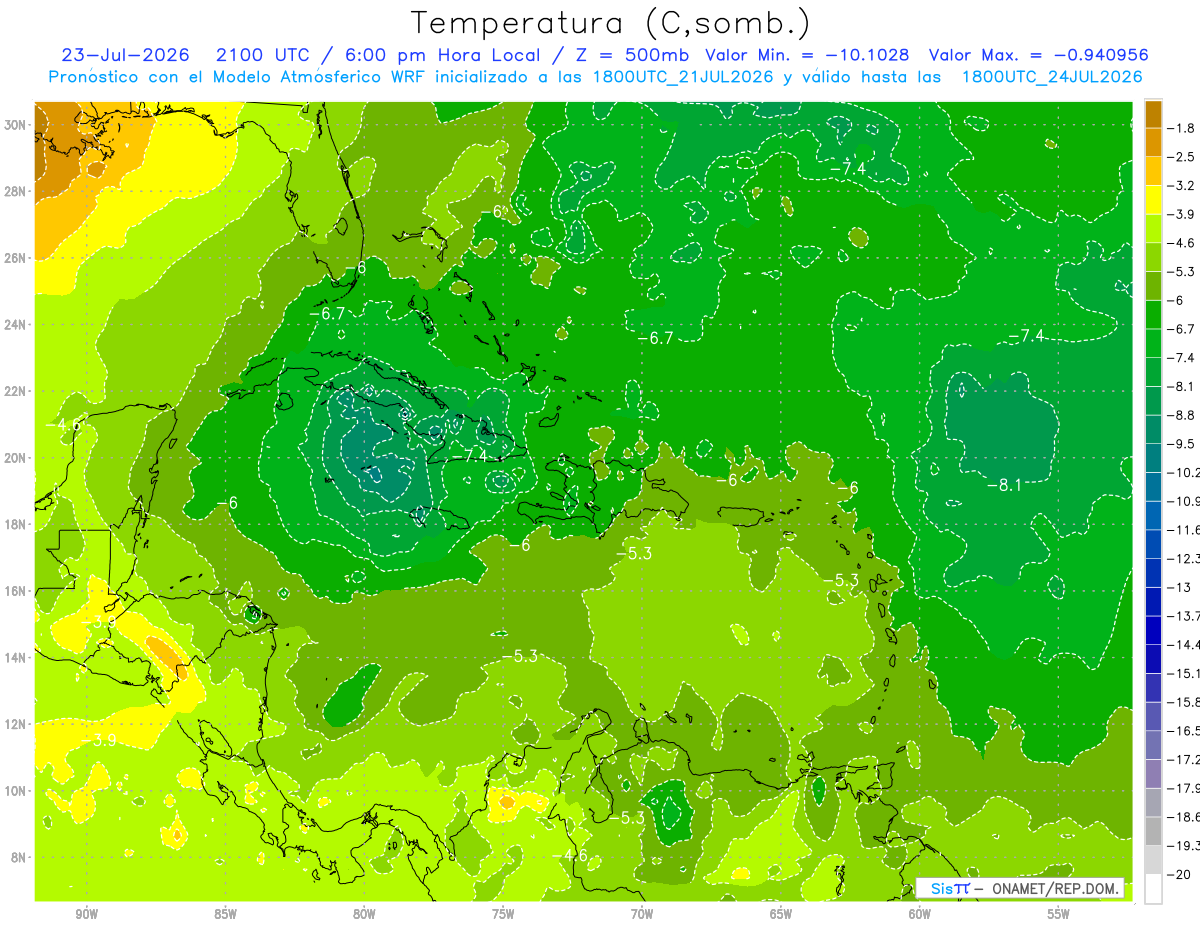Click the valid-until time '1800UTC_24JUL2026'
The height and width of the screenshot is (927, 1200).
1052,77
